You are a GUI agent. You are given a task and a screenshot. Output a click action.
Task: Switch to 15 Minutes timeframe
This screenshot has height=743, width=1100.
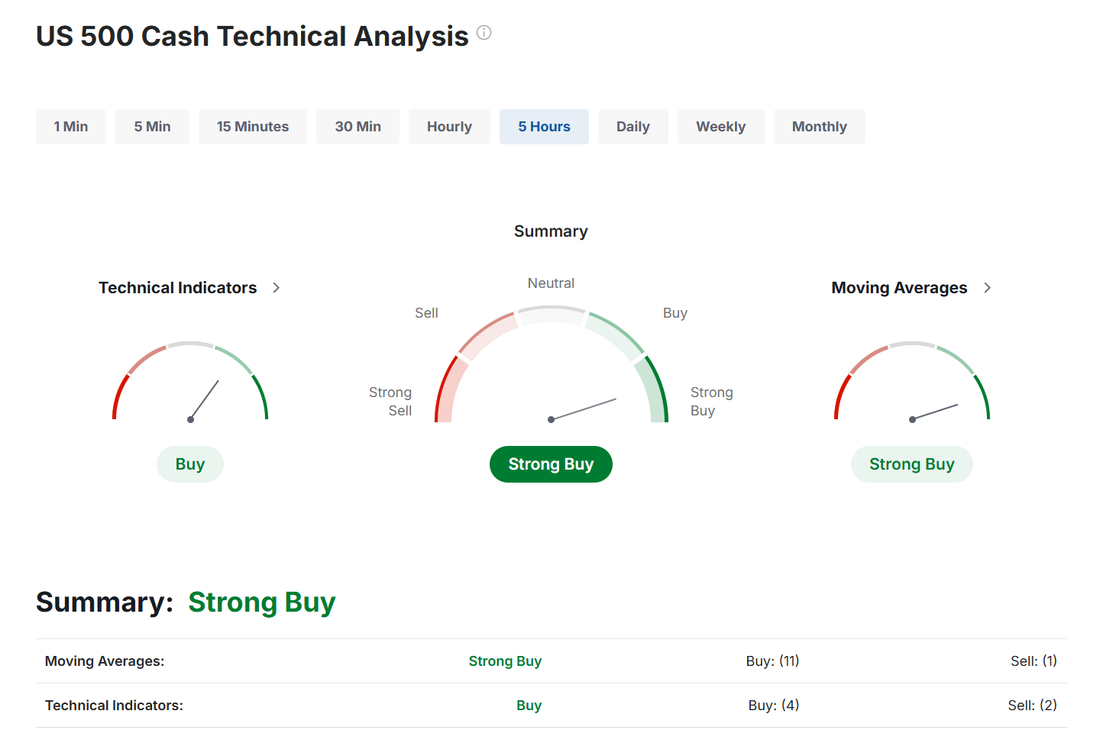coord(253,126)
